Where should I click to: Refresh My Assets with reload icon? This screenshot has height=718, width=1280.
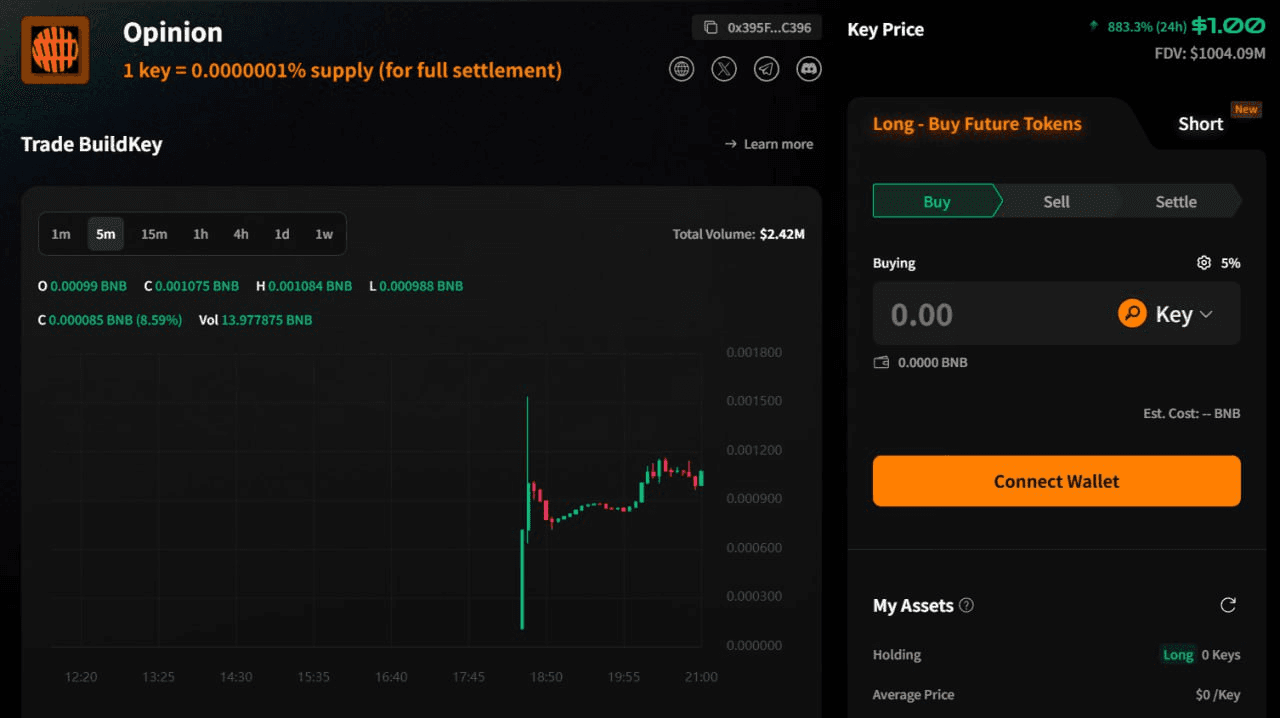pos(1228,605)
